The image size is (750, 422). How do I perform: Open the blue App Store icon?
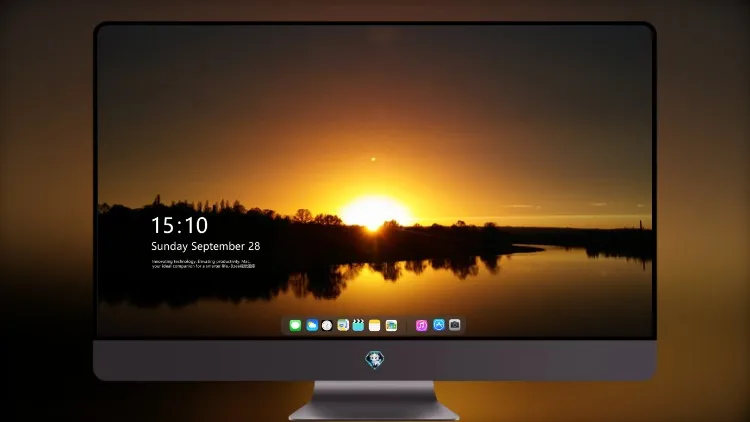click(x=439, y=325)
